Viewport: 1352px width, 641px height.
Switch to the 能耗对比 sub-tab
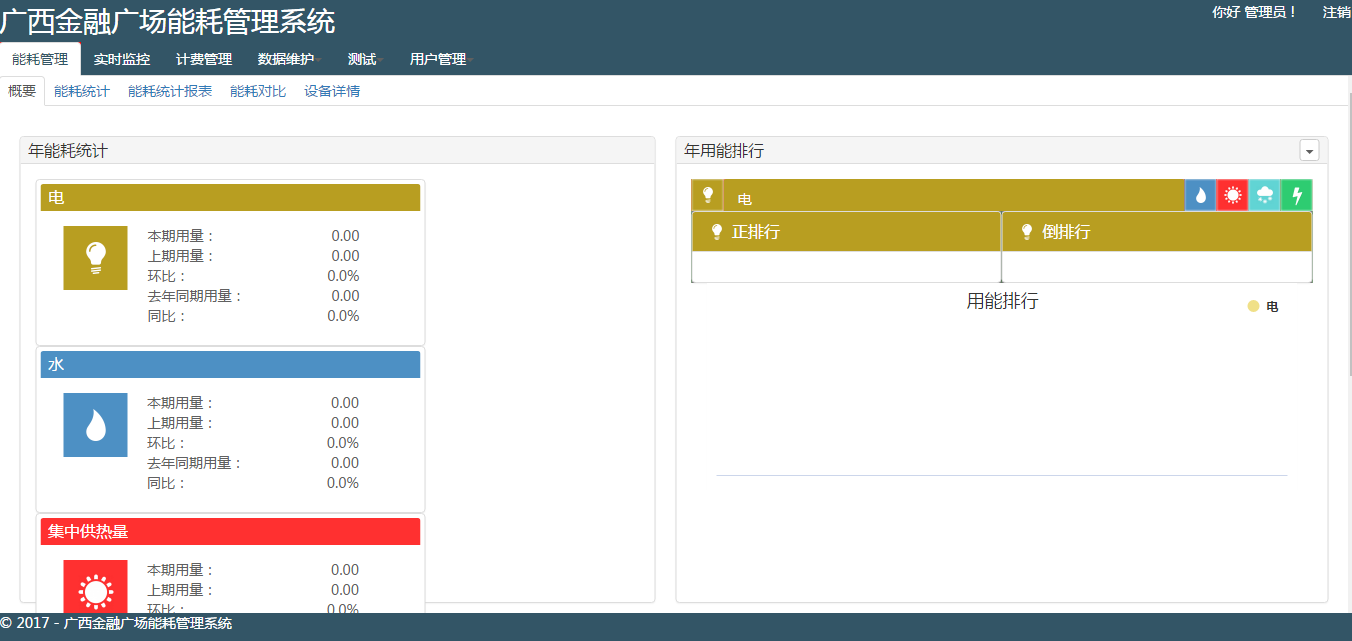tap(258, 91)
